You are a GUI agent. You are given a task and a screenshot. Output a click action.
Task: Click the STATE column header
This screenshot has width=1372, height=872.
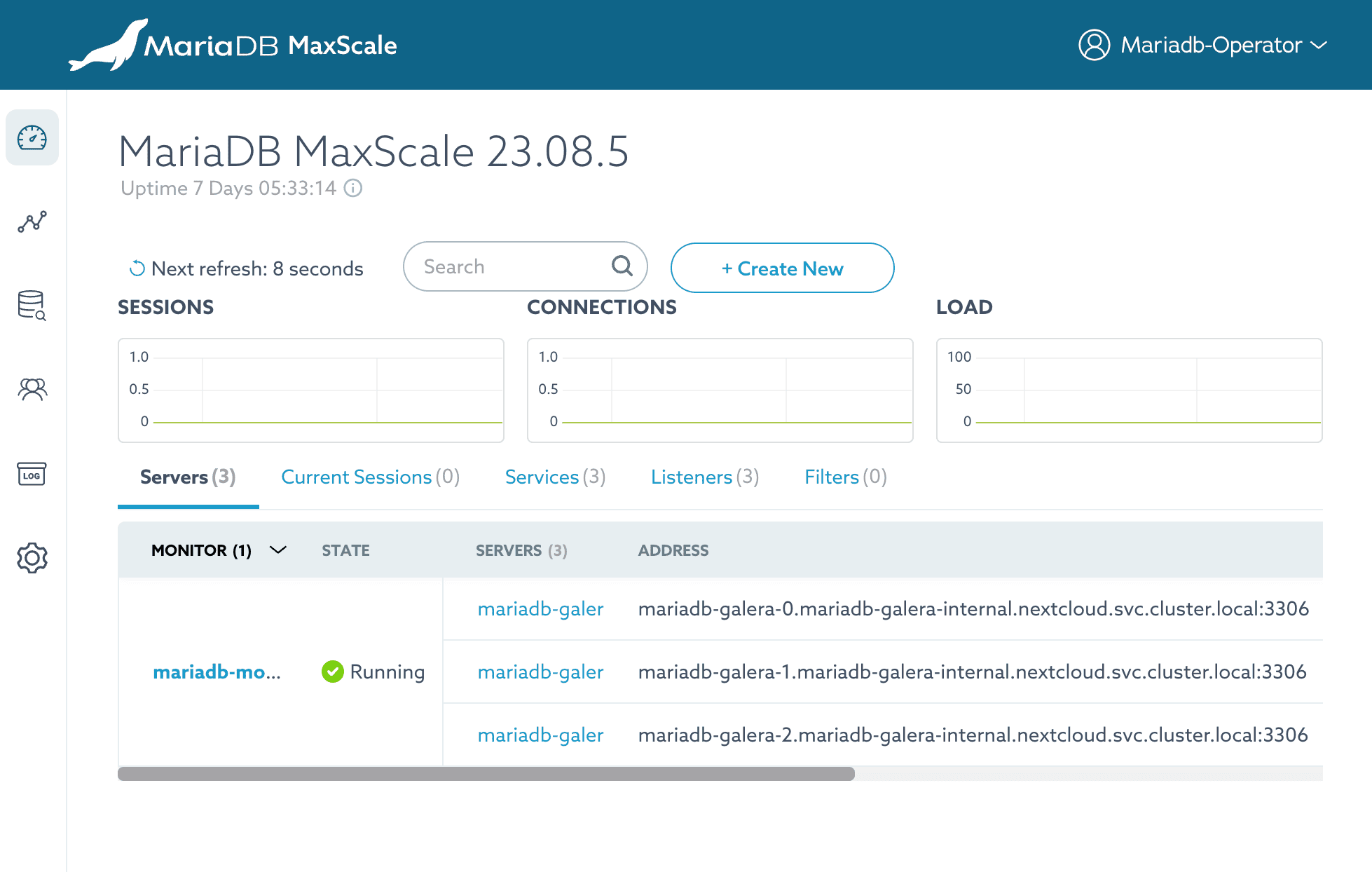(346, 550)
